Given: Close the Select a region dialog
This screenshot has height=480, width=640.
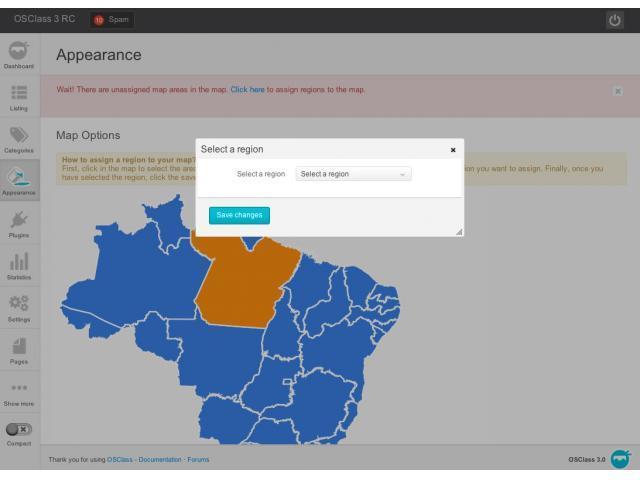Looking at the screenshot, I should coord(453,150).
